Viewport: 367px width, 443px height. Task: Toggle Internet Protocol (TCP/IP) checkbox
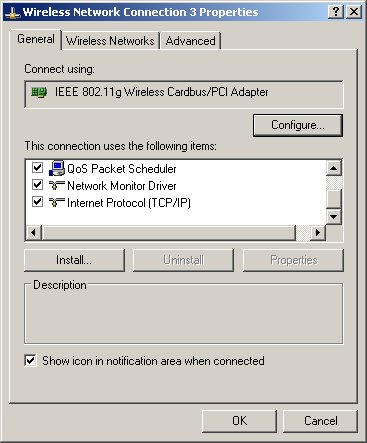pos(37,202)
